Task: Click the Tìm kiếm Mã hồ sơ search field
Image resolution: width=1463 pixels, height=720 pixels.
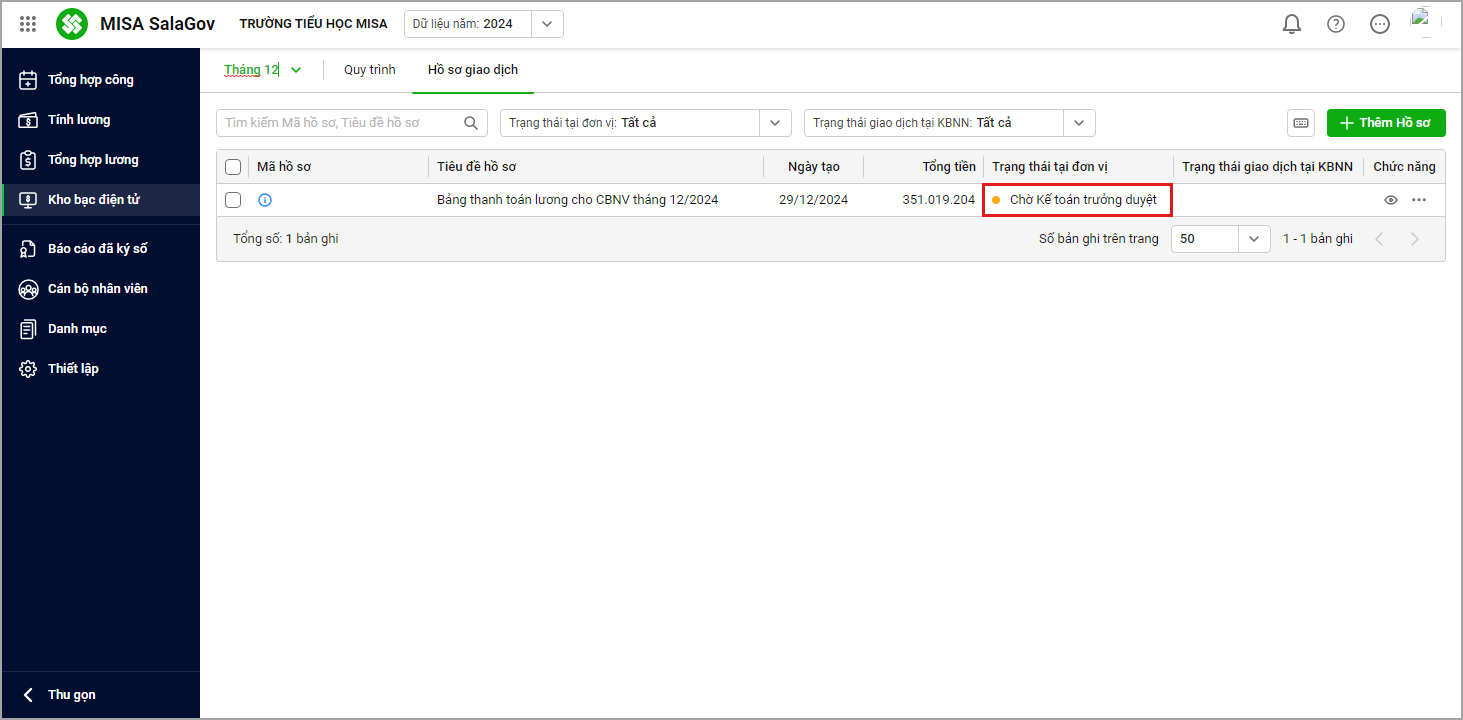Action: pyautogui.click(x=340, y=123)
